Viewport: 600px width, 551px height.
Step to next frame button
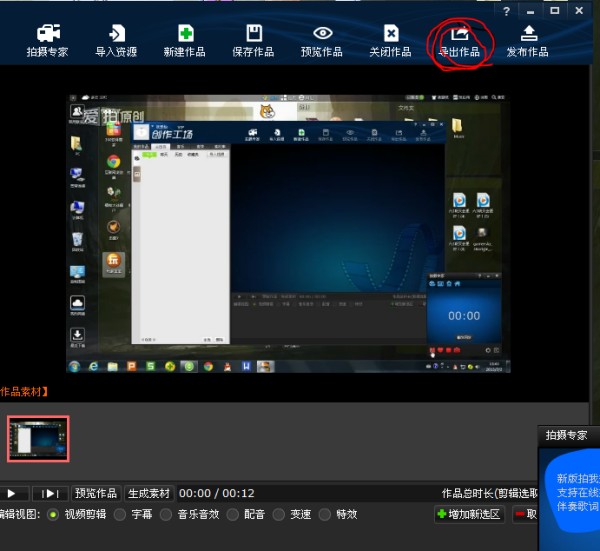click(50, 494)
